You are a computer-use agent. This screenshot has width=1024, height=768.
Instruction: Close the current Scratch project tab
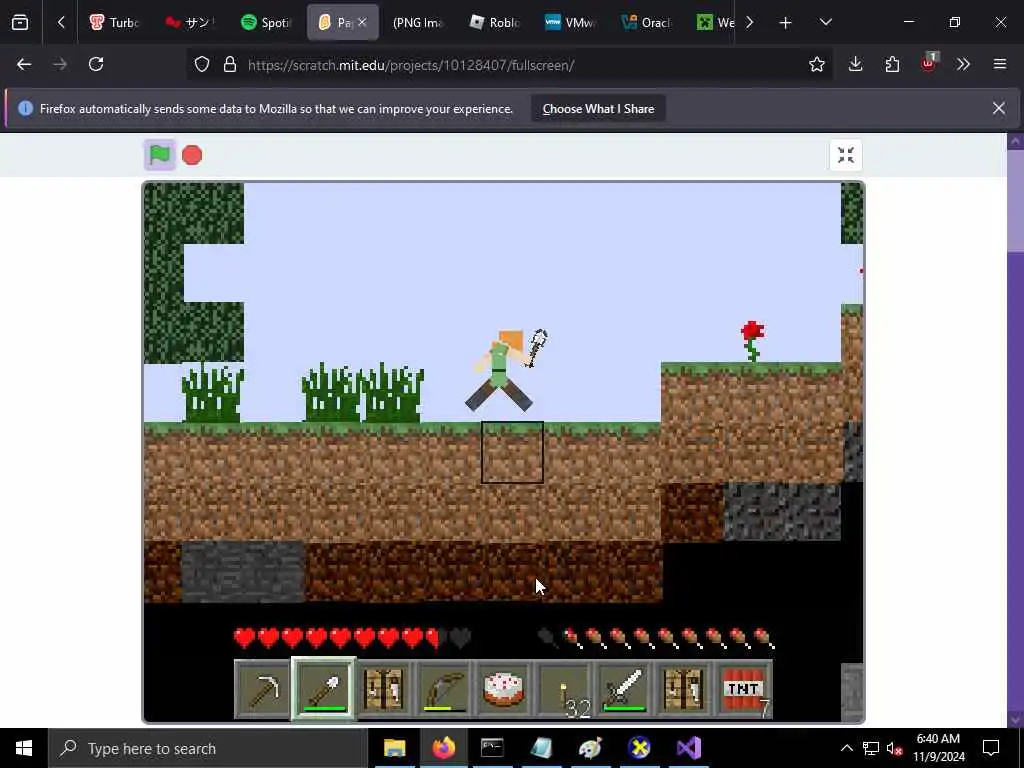pos(362,22)
